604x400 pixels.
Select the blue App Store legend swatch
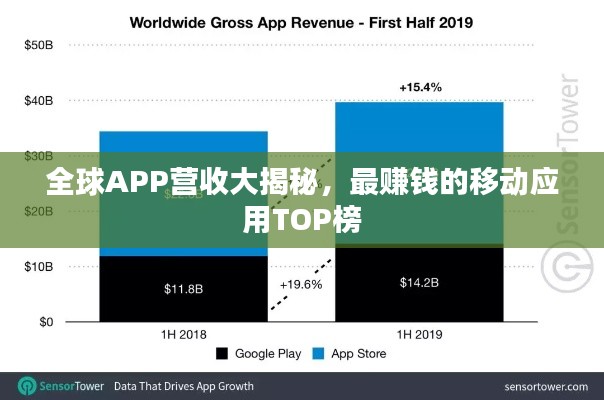(x=319, y=353)
